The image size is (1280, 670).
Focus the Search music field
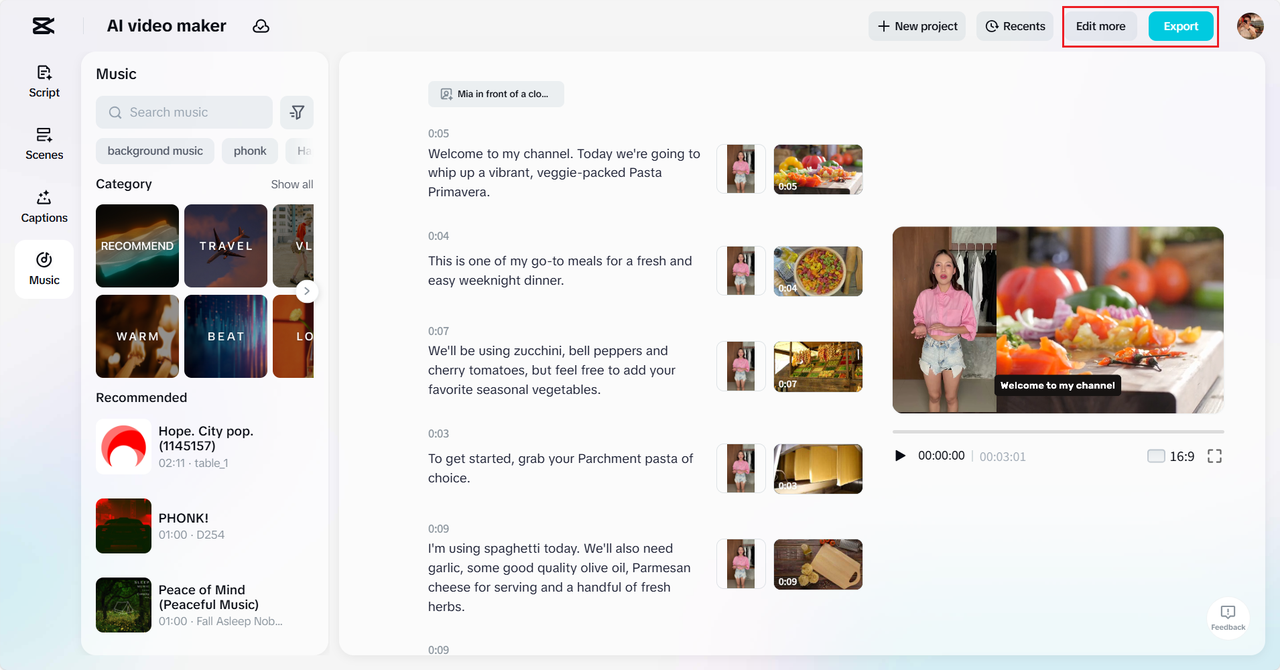[x=184, y=112]
